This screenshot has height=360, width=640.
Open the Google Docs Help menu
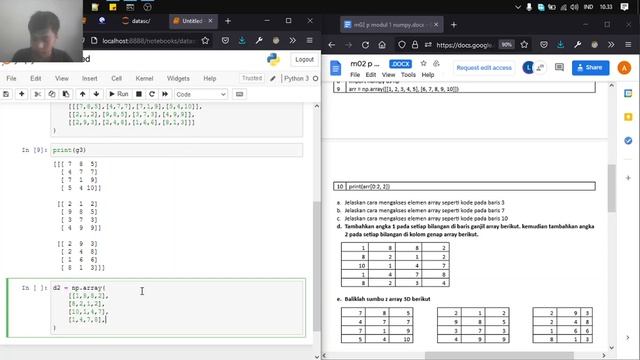coord(428,75)
